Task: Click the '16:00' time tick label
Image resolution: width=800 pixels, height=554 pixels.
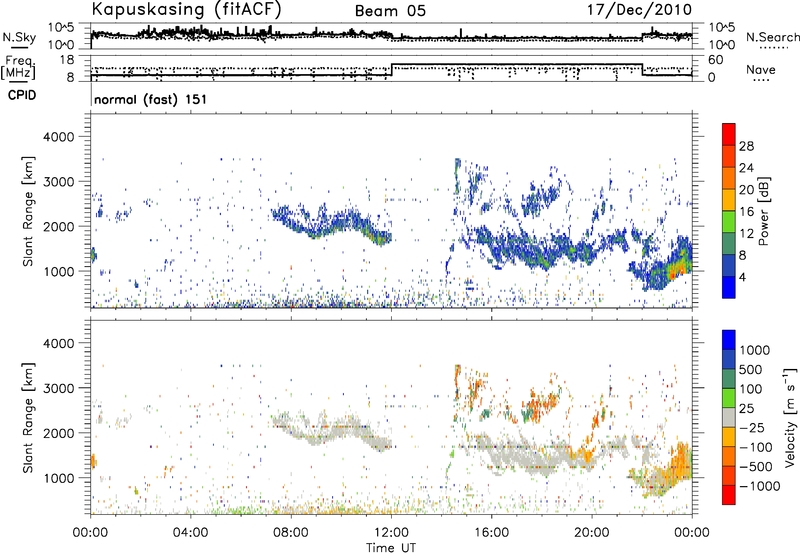Action: [491, 533]
